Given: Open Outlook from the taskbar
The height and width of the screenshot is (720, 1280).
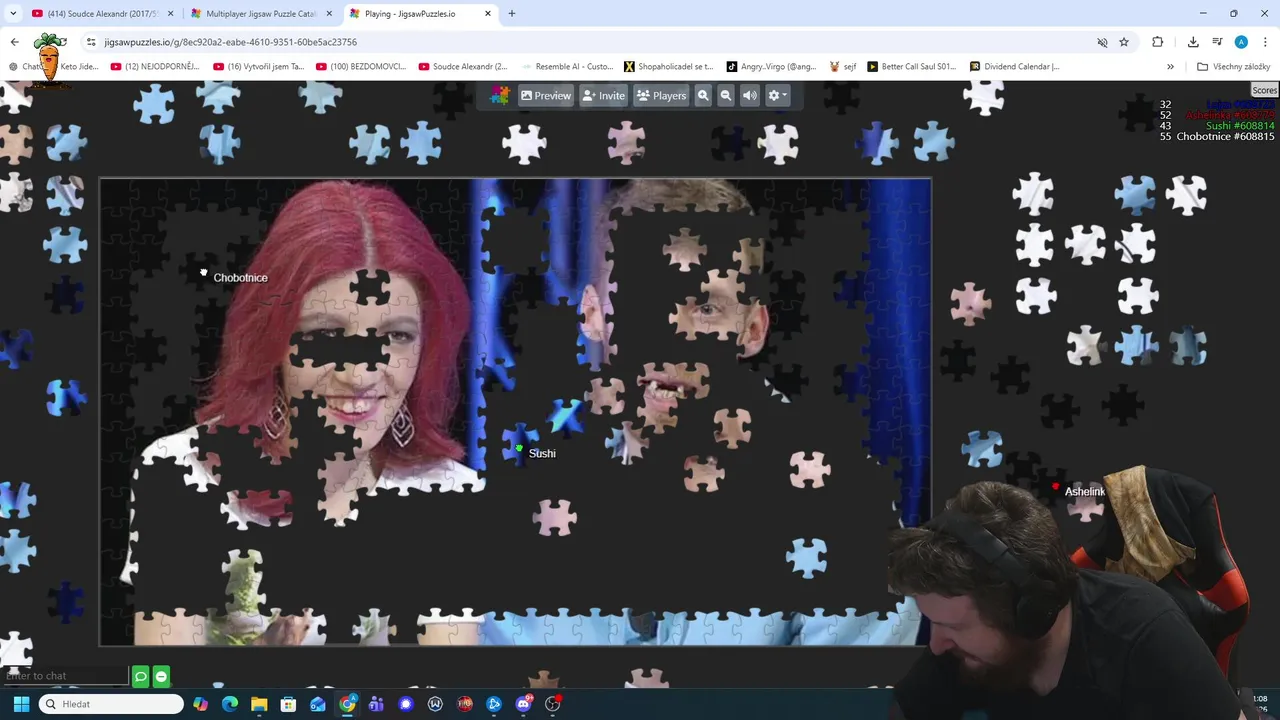Looking at the screenshot, I should tap(318, 704).
